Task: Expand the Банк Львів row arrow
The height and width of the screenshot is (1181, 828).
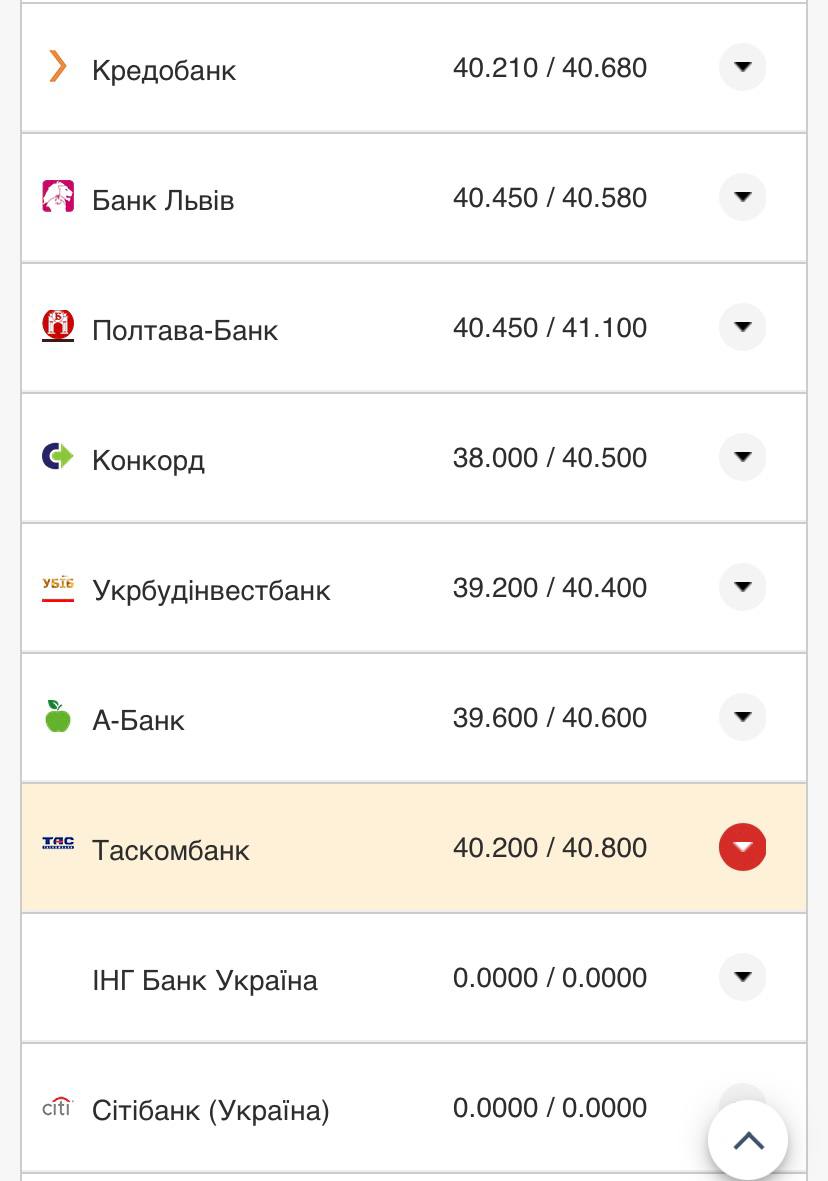Action: click(742, 197)
